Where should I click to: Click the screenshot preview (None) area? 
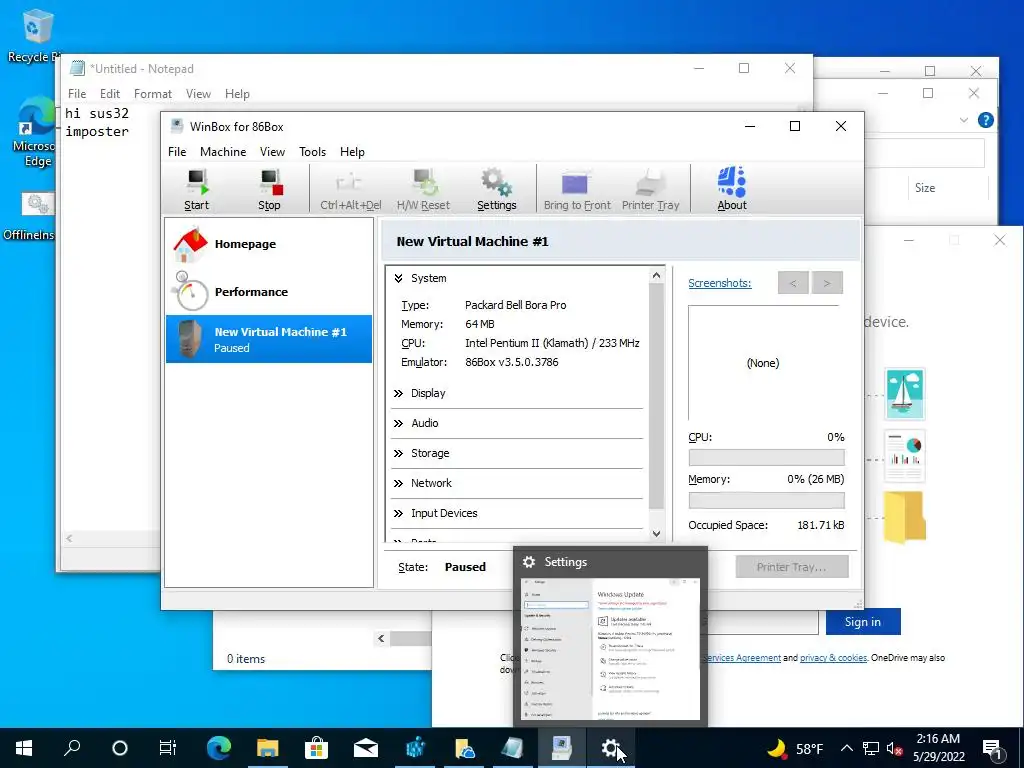(x=763, y=363)
